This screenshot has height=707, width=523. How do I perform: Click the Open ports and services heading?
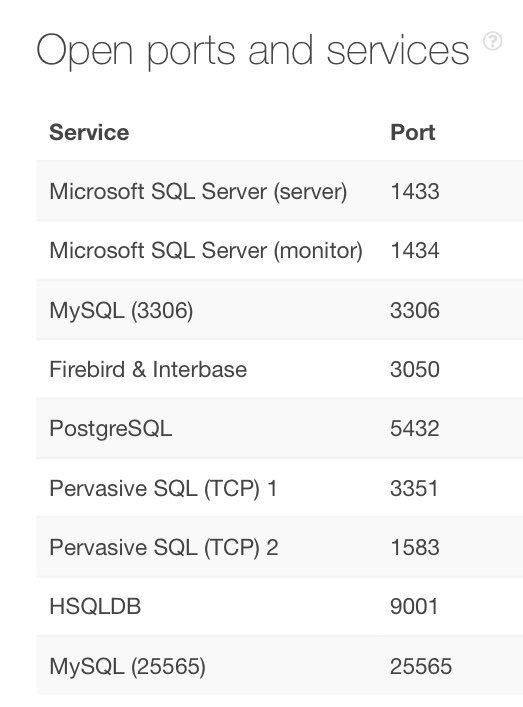tap(252, 50)
